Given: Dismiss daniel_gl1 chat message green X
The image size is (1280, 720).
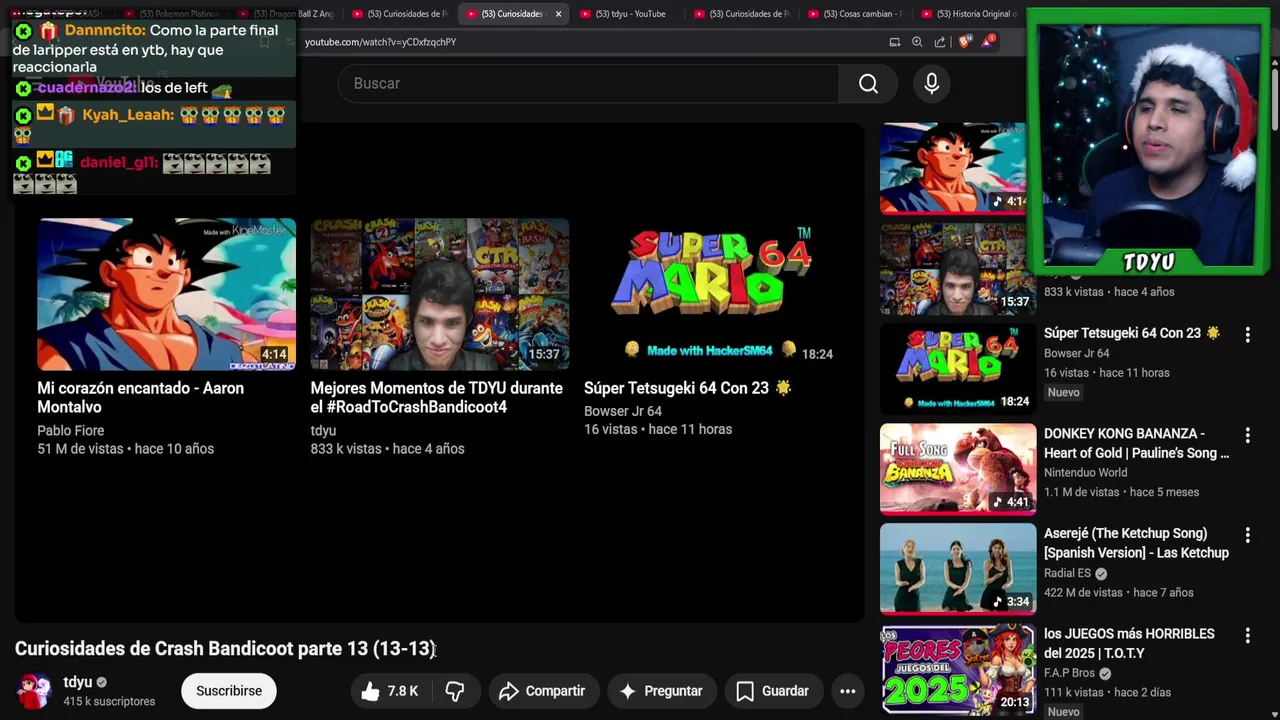Looking at the screenshot, I should 23,162.
